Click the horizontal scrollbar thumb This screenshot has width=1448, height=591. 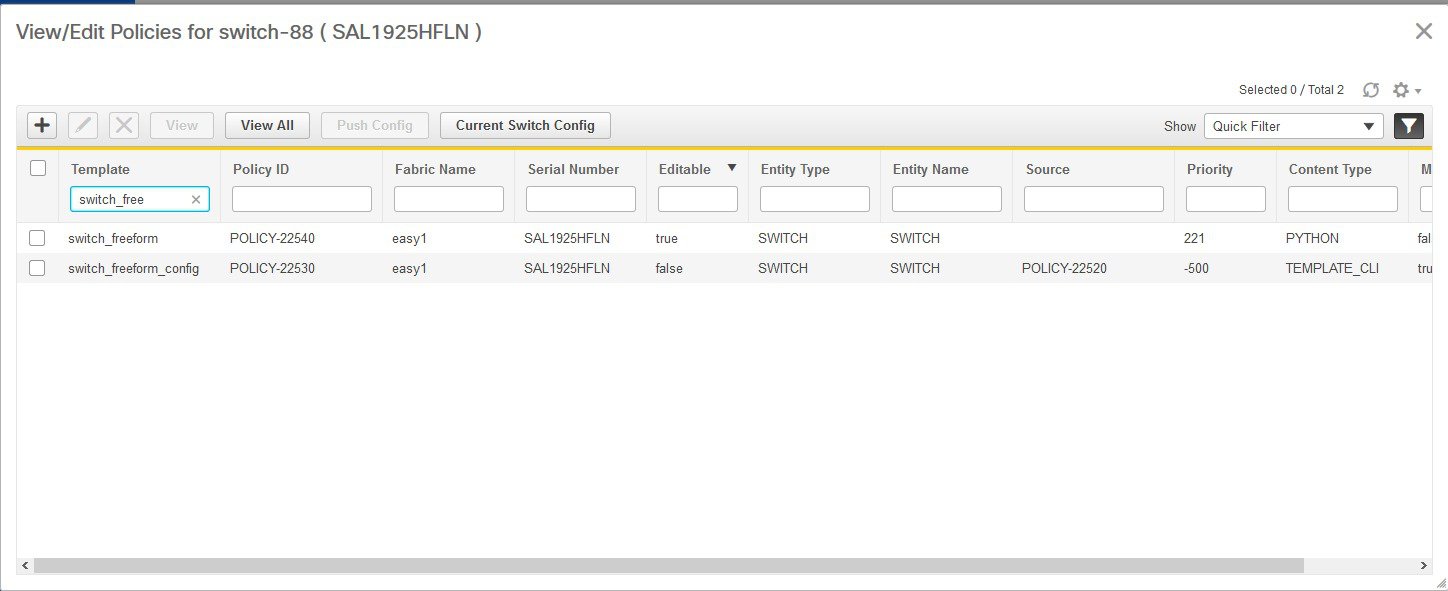pyautogui.click(x=669, y=566)
